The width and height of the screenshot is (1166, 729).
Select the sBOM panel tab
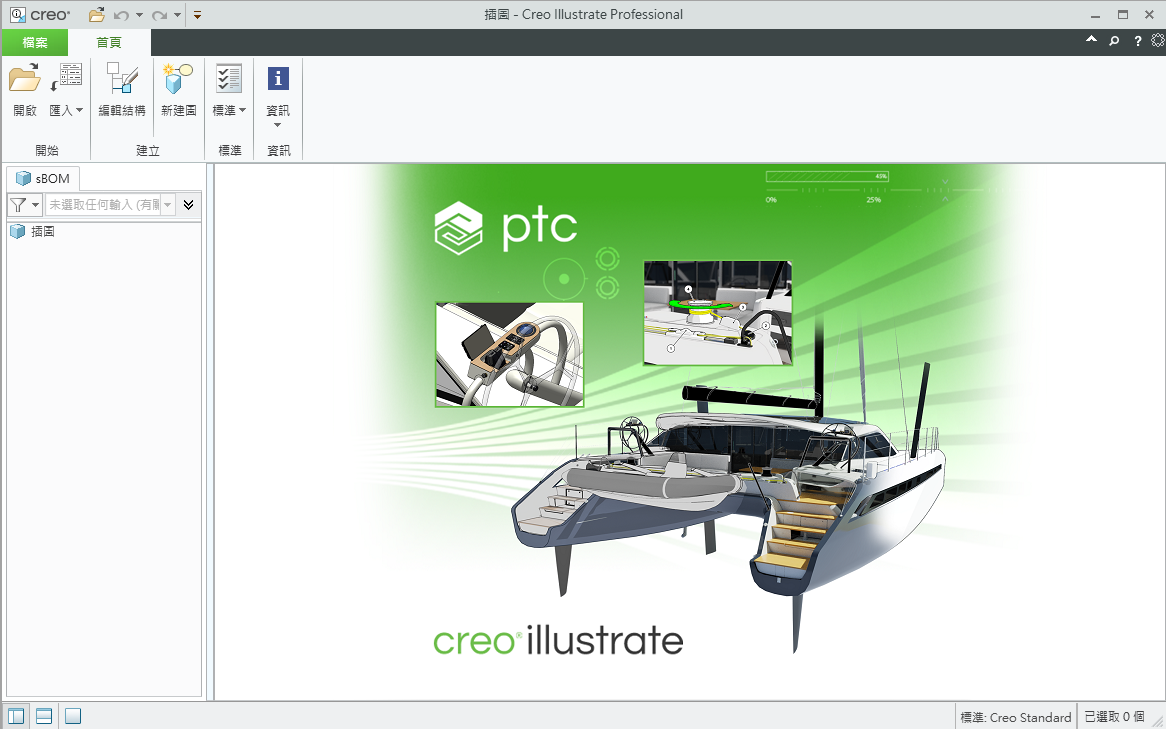(x=43, y=179)
